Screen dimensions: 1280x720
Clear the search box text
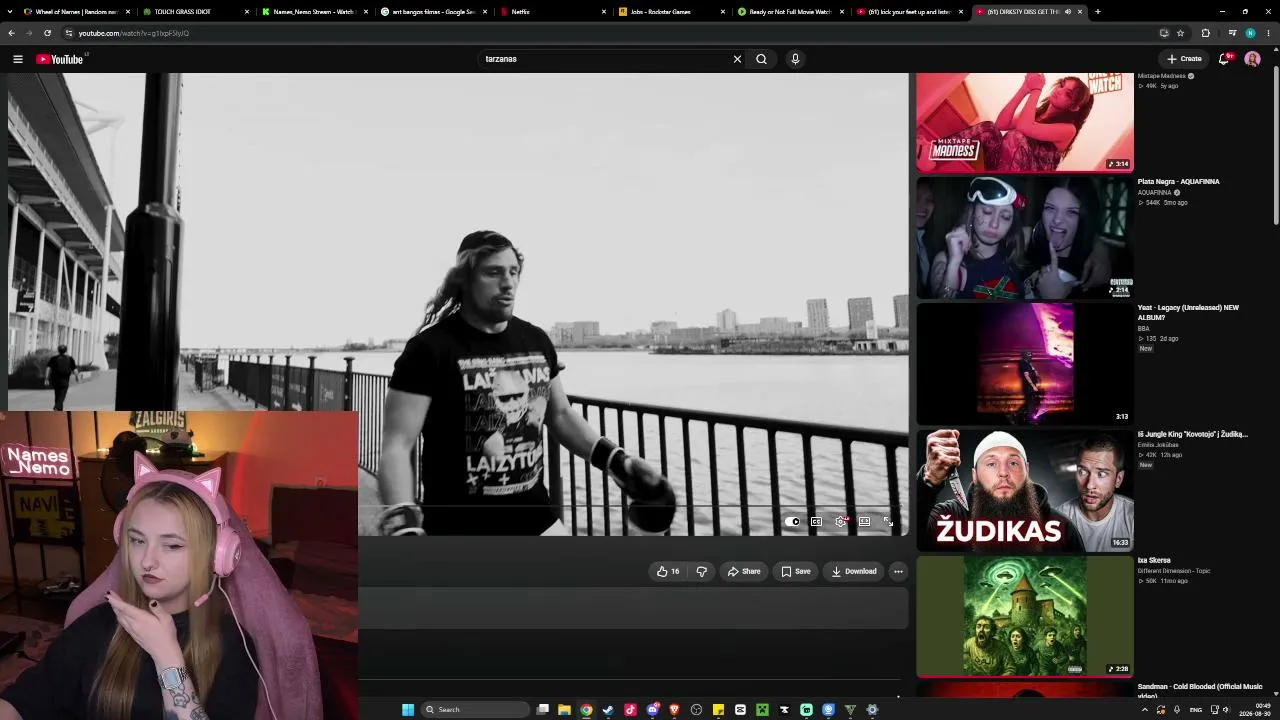tap(737, 59)
